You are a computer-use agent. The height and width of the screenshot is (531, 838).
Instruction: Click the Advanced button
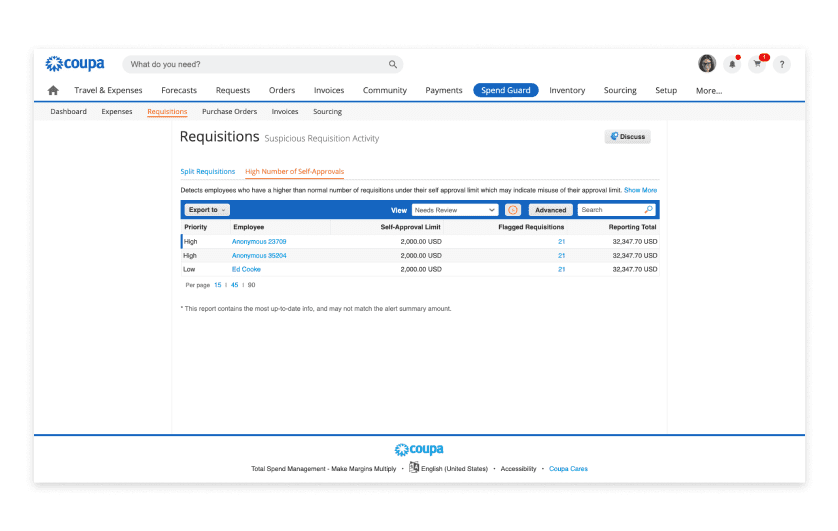tap(550, 210)
